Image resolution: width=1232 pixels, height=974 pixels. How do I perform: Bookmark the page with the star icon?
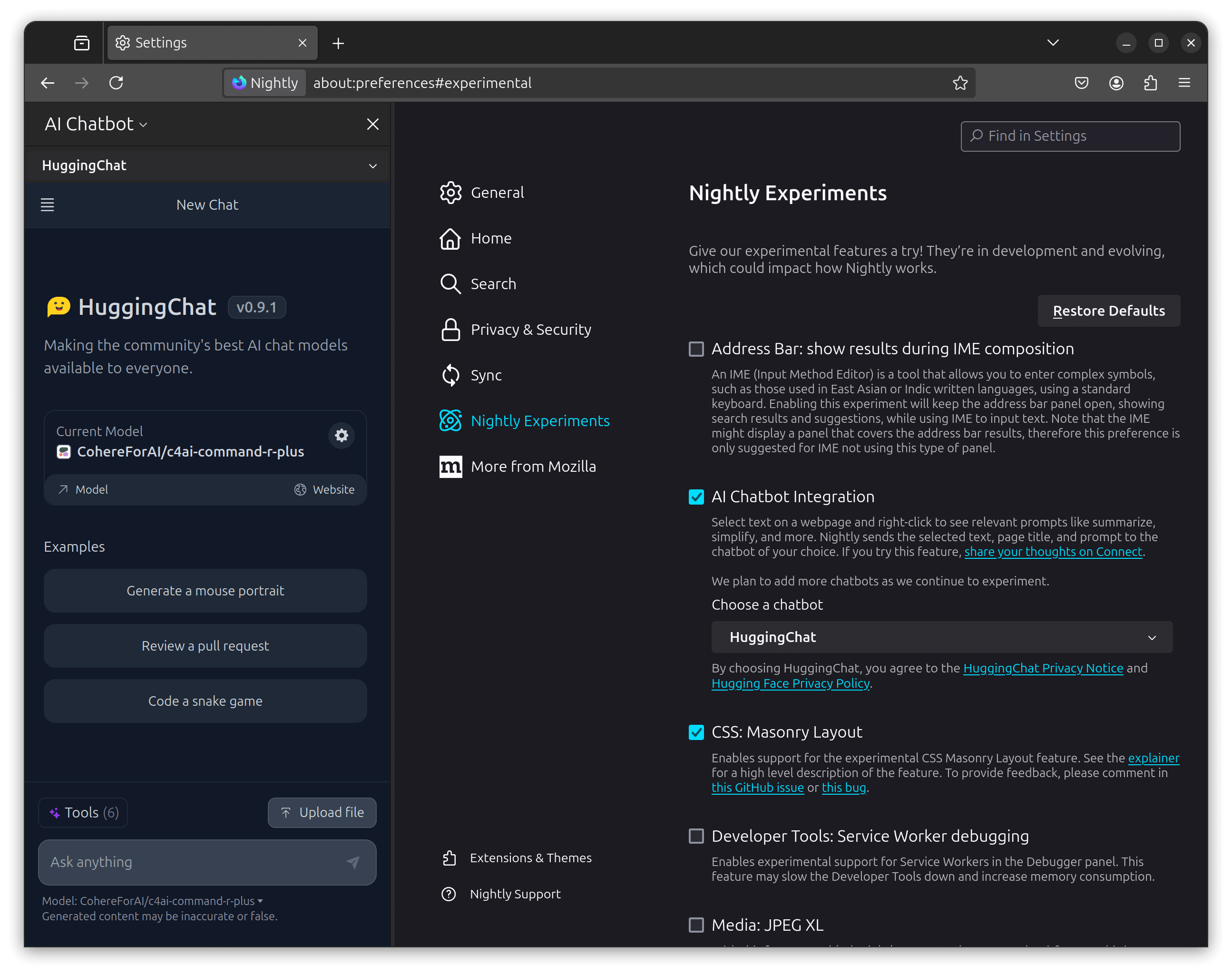(x=961, y=83)
